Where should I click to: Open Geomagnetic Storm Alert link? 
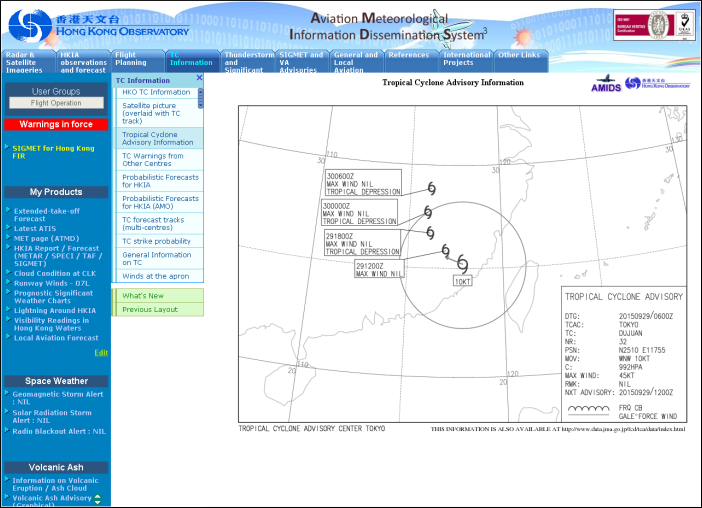click(x=58, y=398)
